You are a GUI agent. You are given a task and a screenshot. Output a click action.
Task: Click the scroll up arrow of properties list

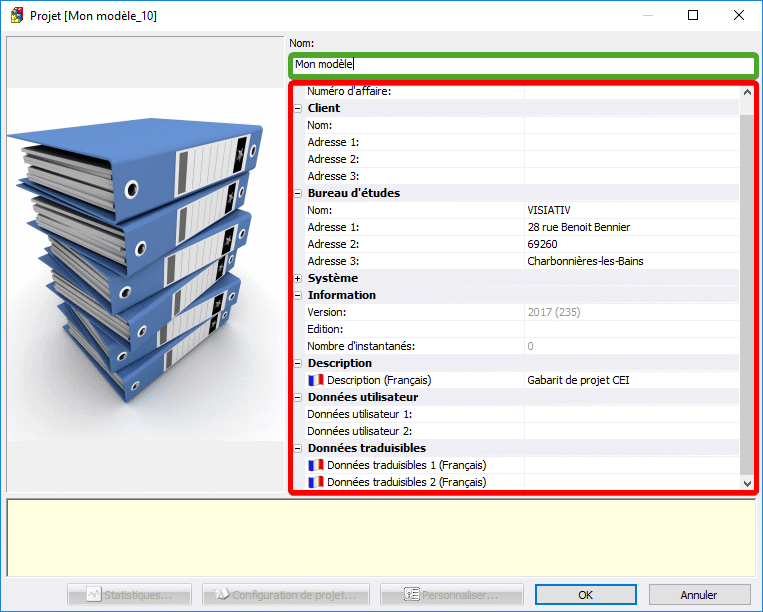pyautogui.click(x=747, y=92)
